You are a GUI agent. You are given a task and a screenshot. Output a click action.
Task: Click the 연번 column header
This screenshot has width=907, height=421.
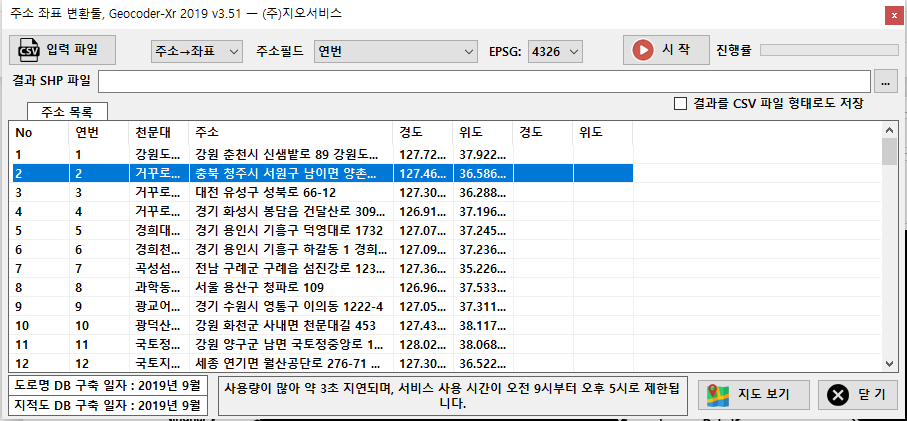[99, 132]
